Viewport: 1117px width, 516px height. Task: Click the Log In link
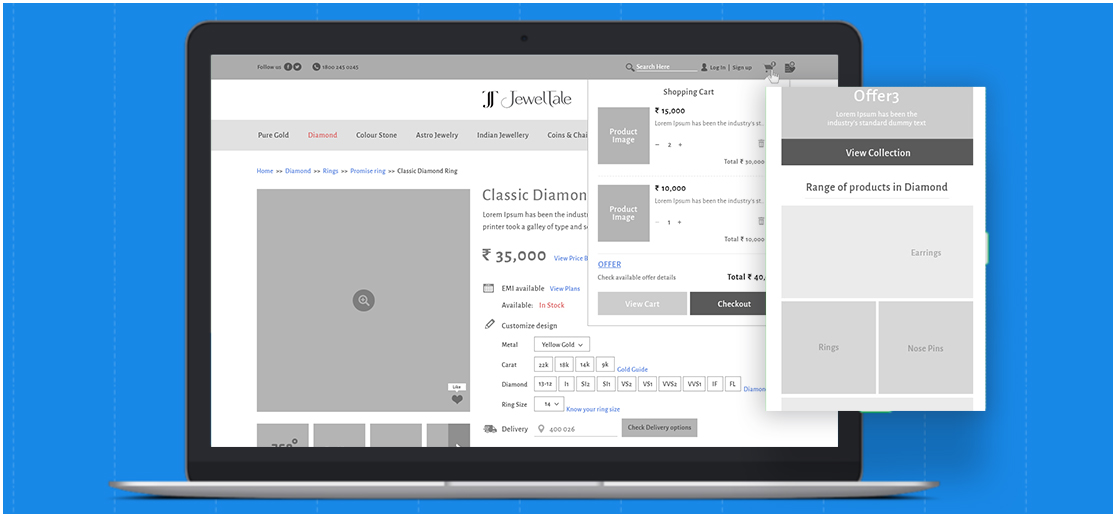[718, 68]
